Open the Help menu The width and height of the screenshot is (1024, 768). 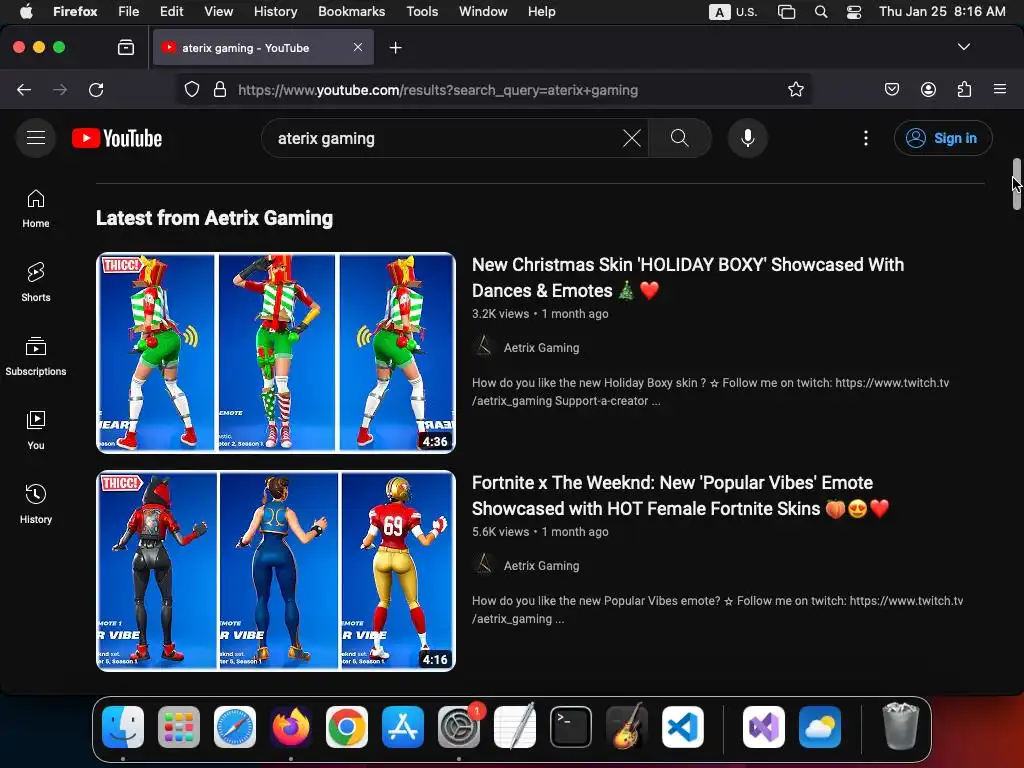pyautogui.click(x=541, y=12)
